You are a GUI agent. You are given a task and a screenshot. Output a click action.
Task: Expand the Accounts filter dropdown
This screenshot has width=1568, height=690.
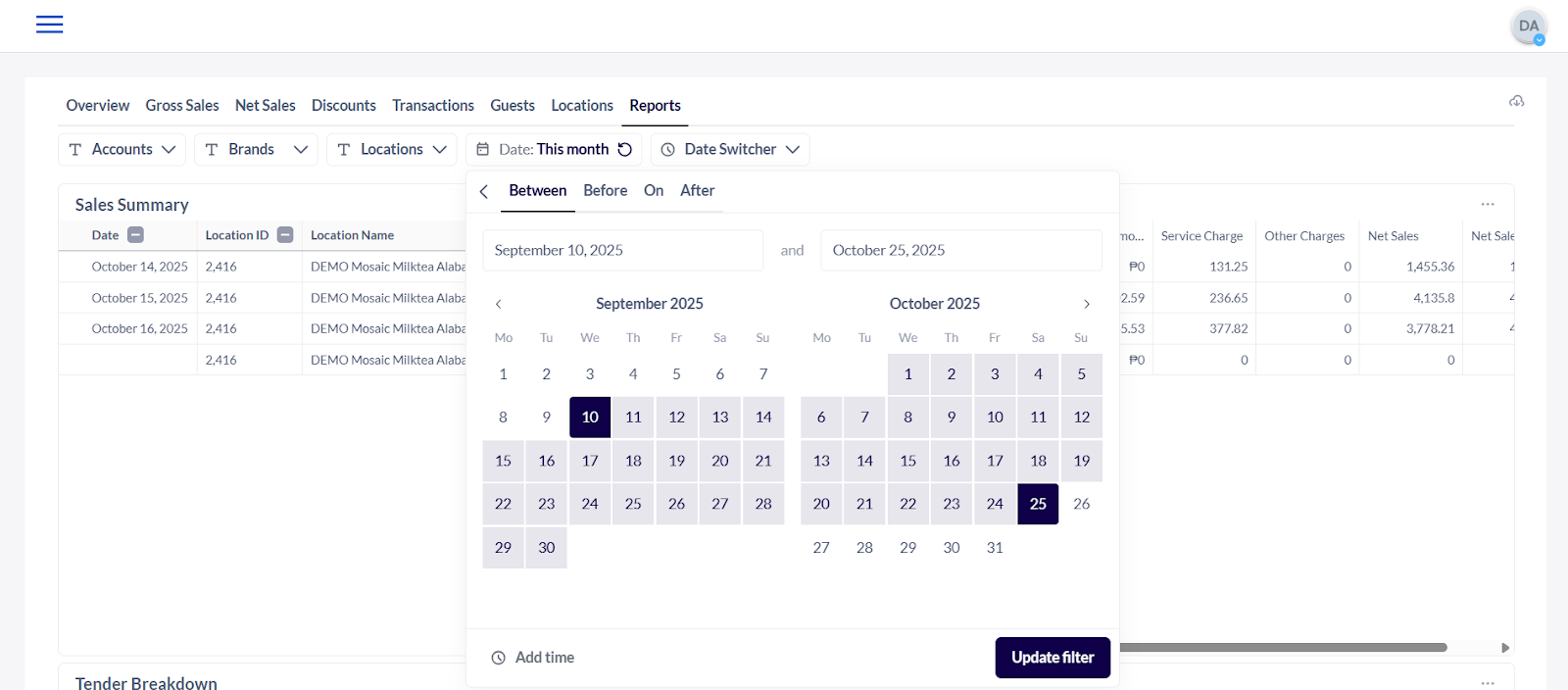(x=122, y=150)
